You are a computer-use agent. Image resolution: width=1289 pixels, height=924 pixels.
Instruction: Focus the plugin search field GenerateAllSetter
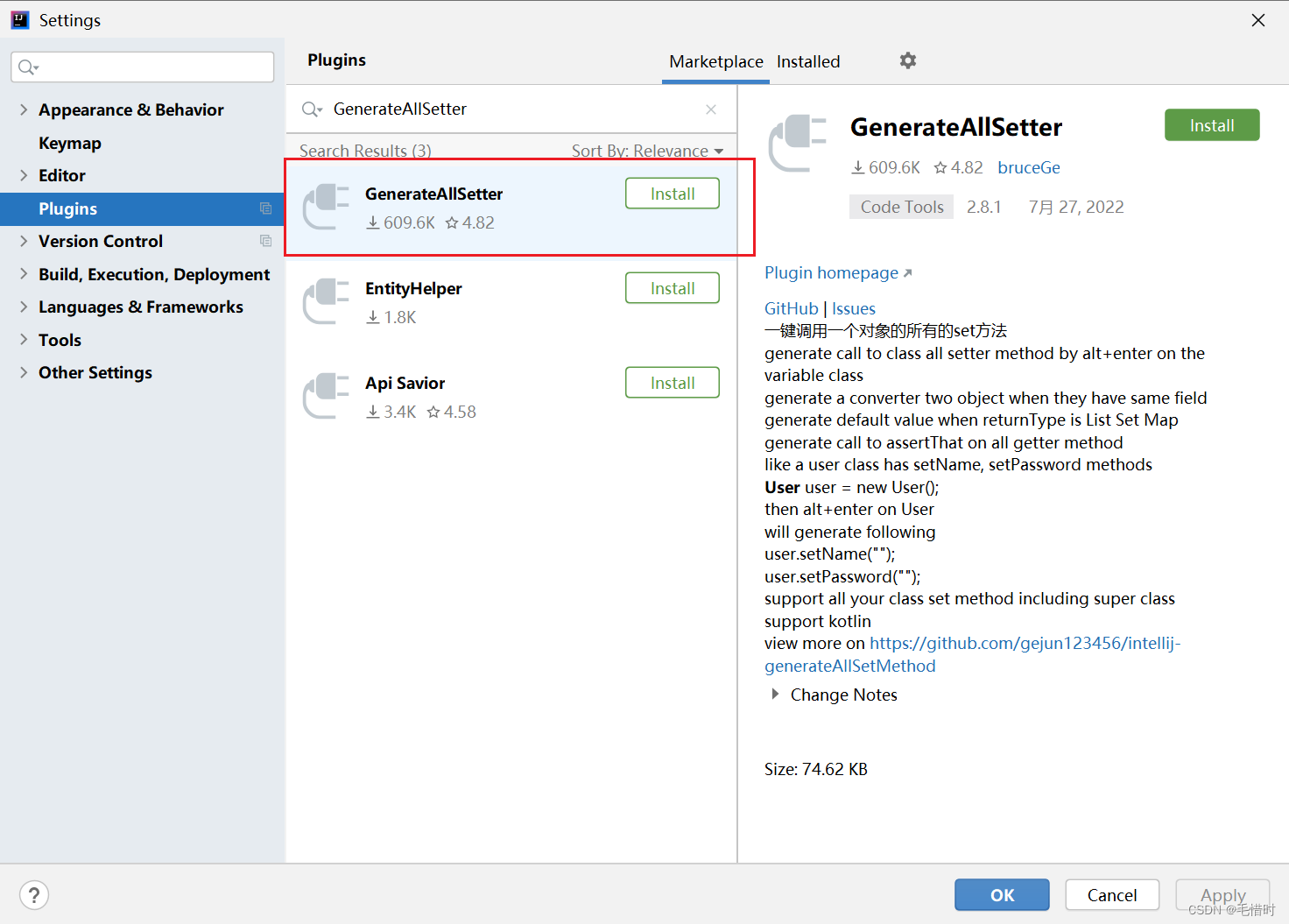[x=511, y=109]
